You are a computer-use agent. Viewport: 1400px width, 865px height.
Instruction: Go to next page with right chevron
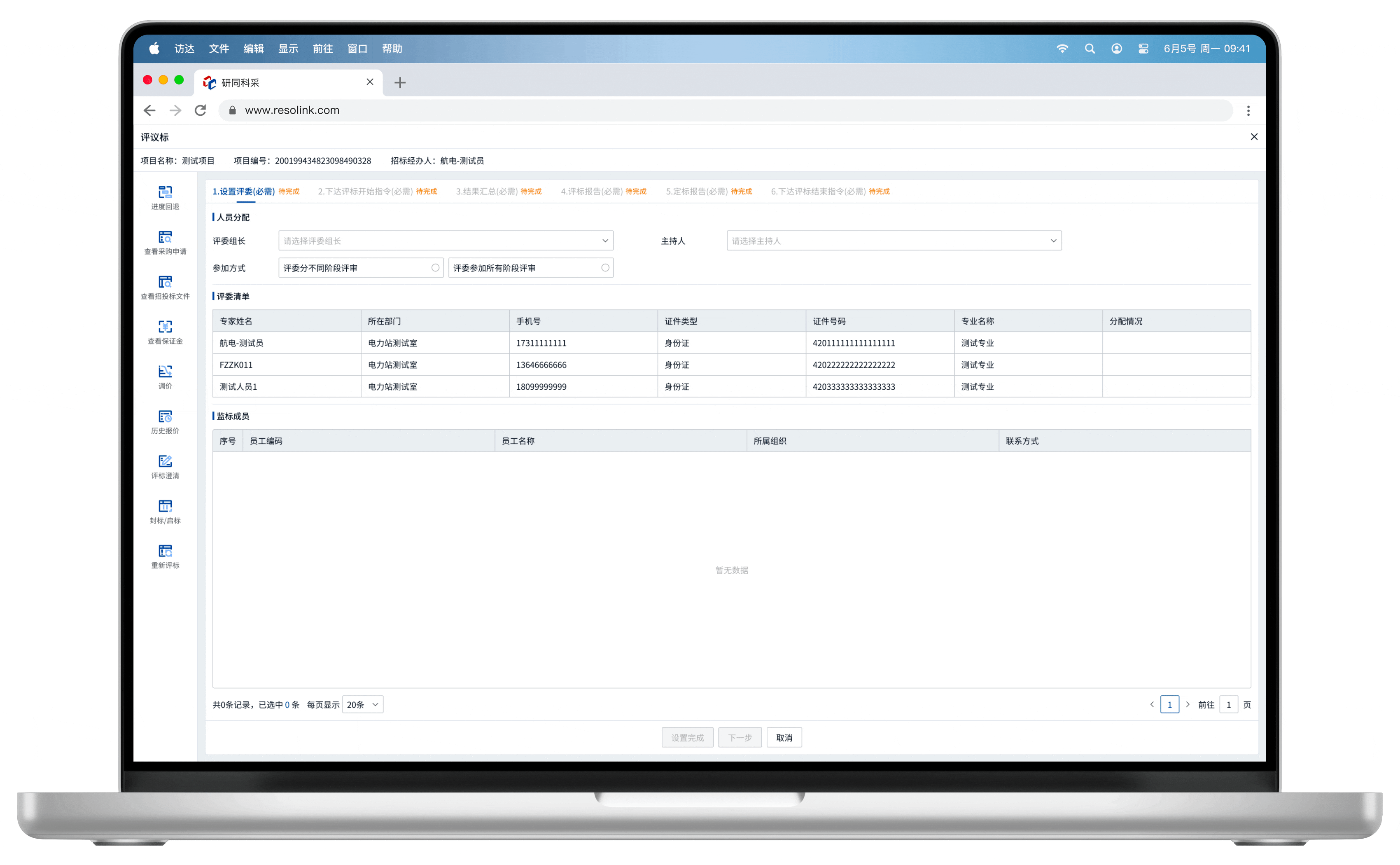click(1187, 704)
